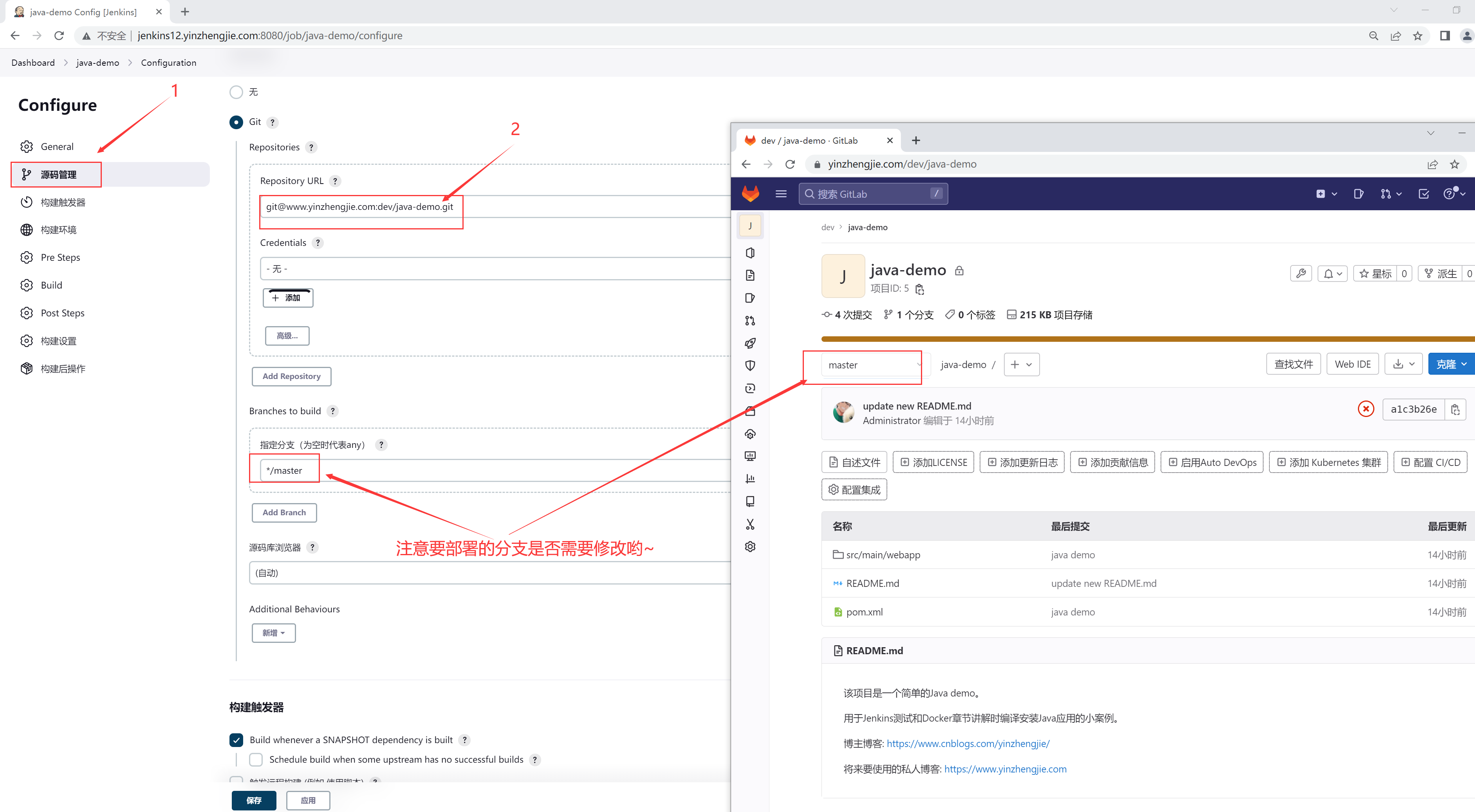Click the GitLab fox logo icon
This screenshot has height=812, width=1475.
[750, 193]
